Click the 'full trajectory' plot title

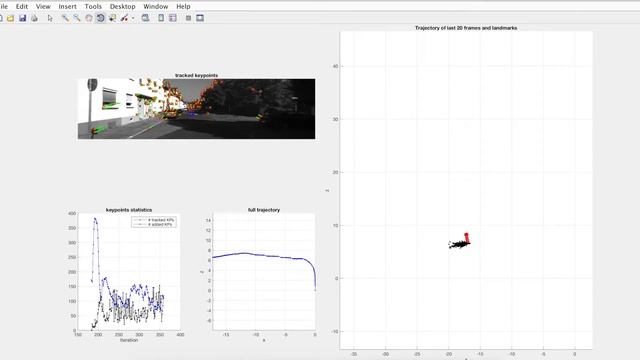(x=264, y=210)
